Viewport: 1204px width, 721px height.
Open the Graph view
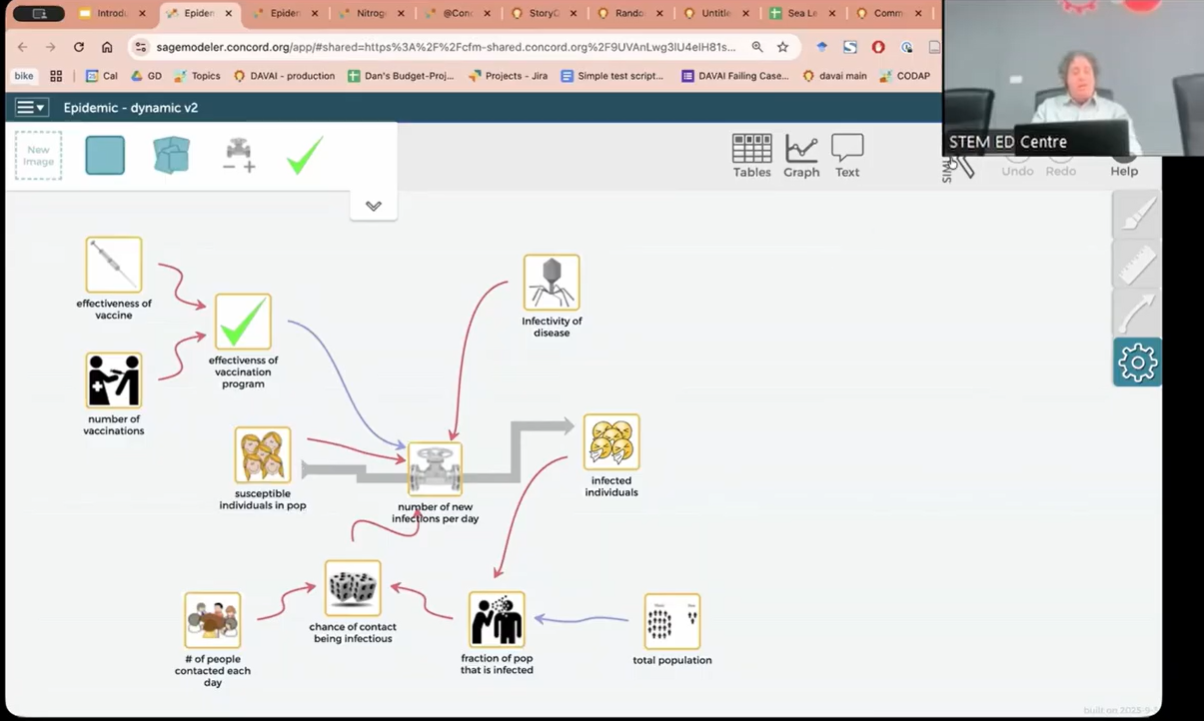tap(801, 155)
